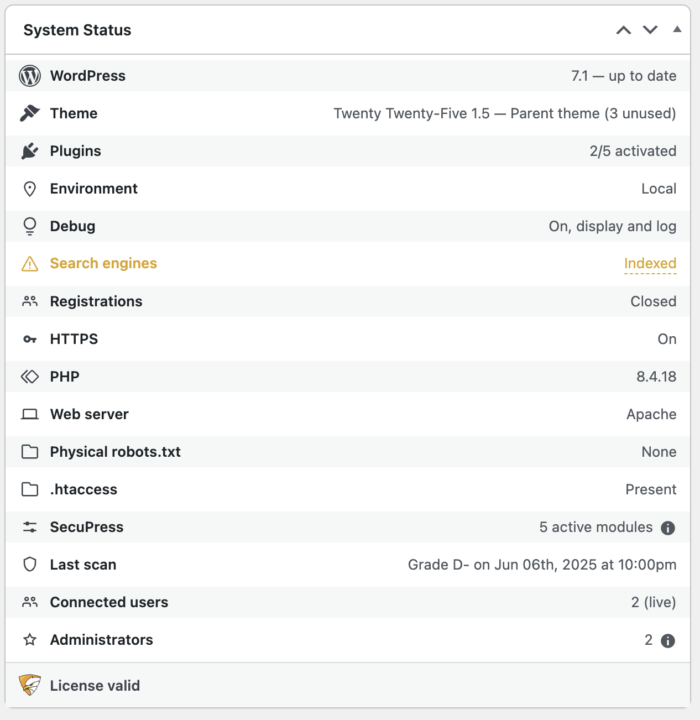Click the Search engines label
The width and height of the screenshot is (700, 720).
pos(103,263)
